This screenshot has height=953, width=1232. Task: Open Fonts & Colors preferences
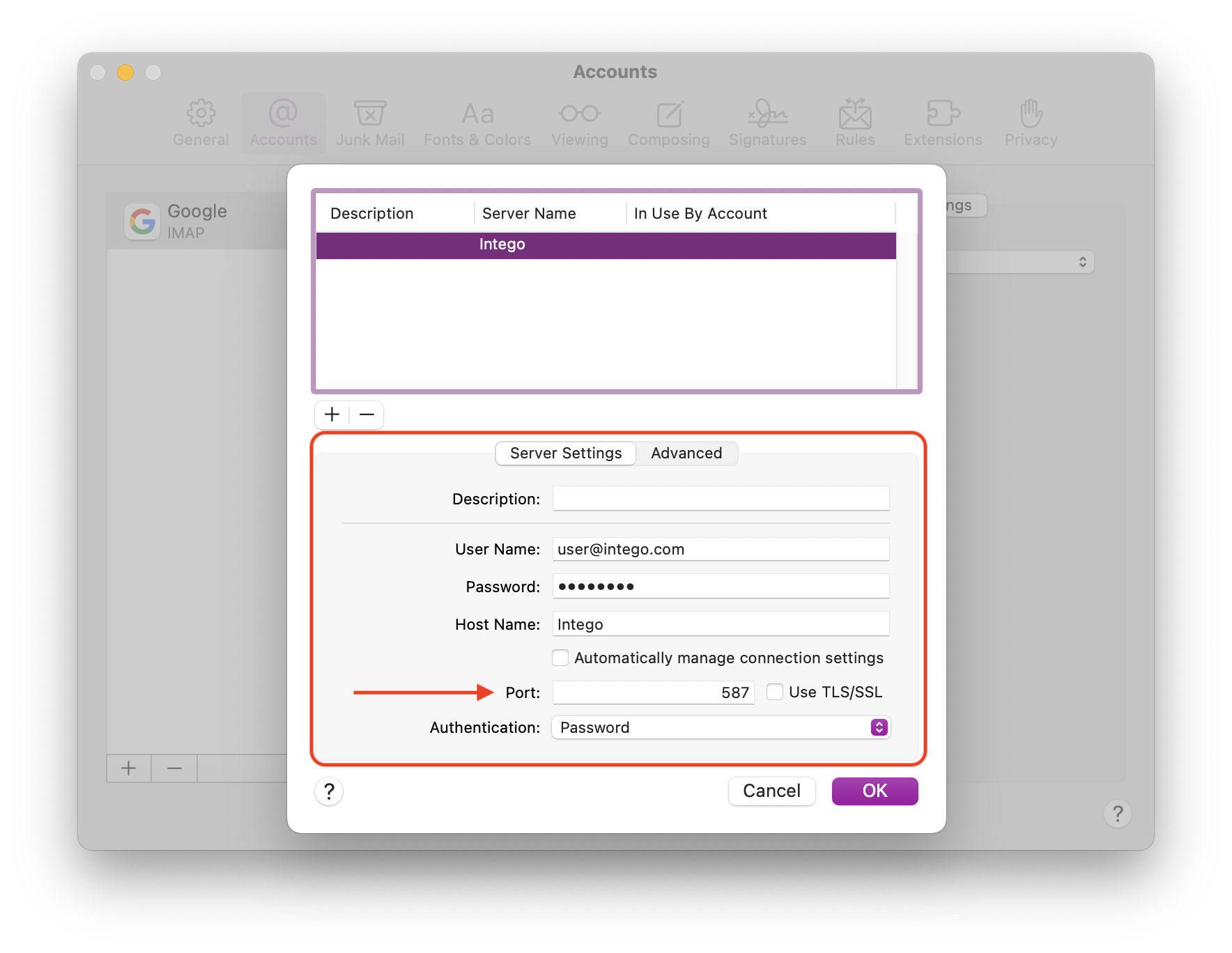click(x=477, y=123)
